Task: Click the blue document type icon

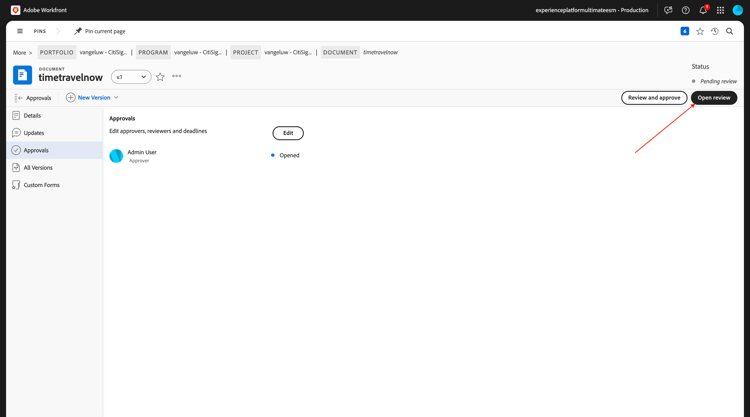Action: click(22, 75)
